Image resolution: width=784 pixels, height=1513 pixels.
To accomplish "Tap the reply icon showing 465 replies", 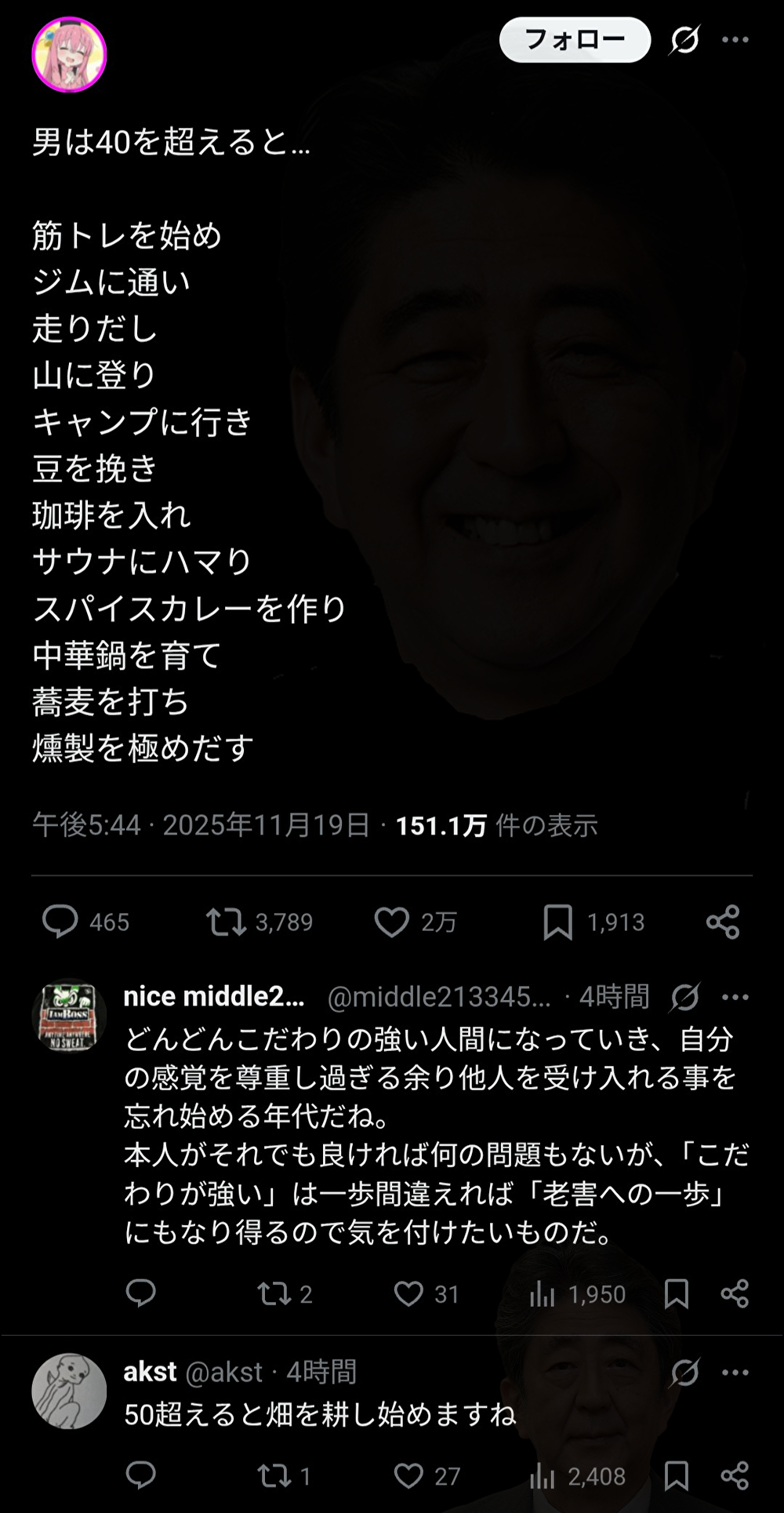I will click(x=60, y=922).
